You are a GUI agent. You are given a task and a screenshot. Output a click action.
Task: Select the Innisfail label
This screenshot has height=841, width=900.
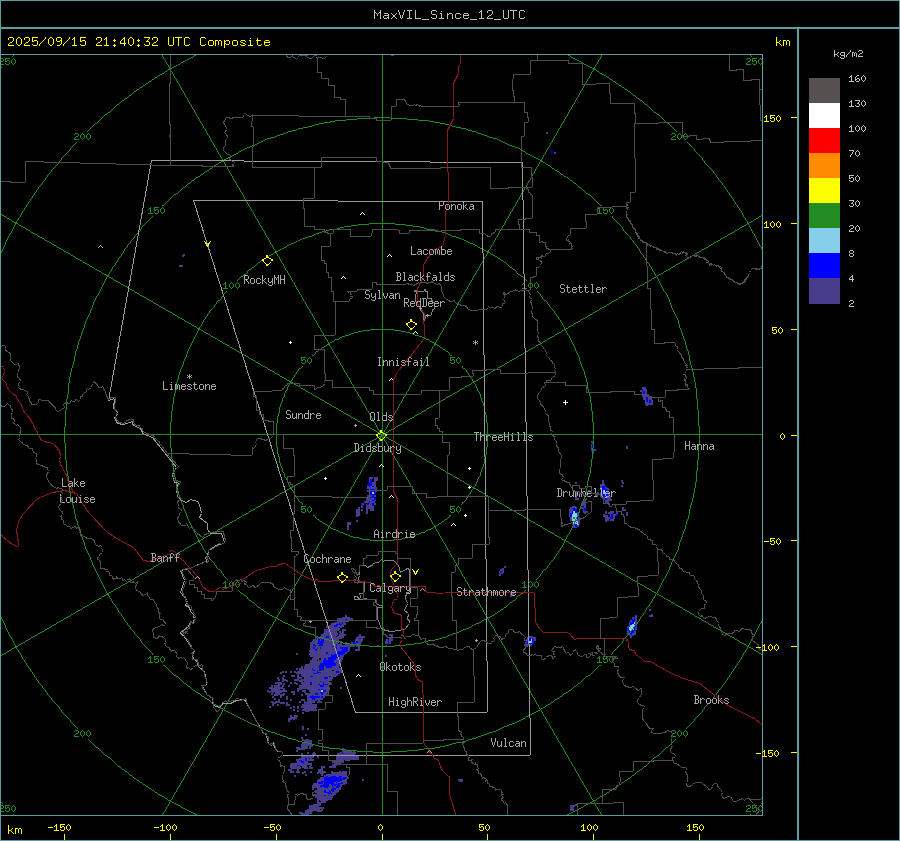tap(403, 362)
